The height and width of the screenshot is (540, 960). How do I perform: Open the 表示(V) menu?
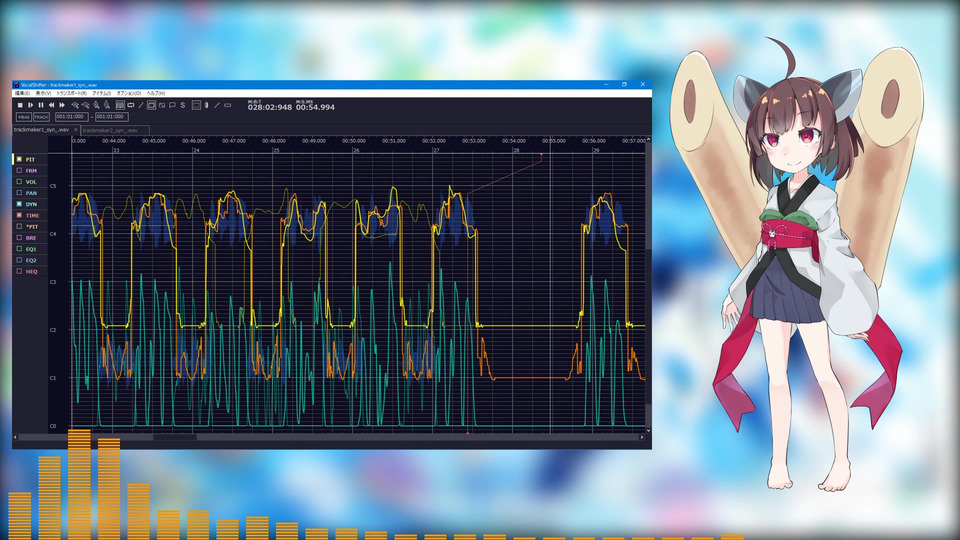(x=43, y=94)
